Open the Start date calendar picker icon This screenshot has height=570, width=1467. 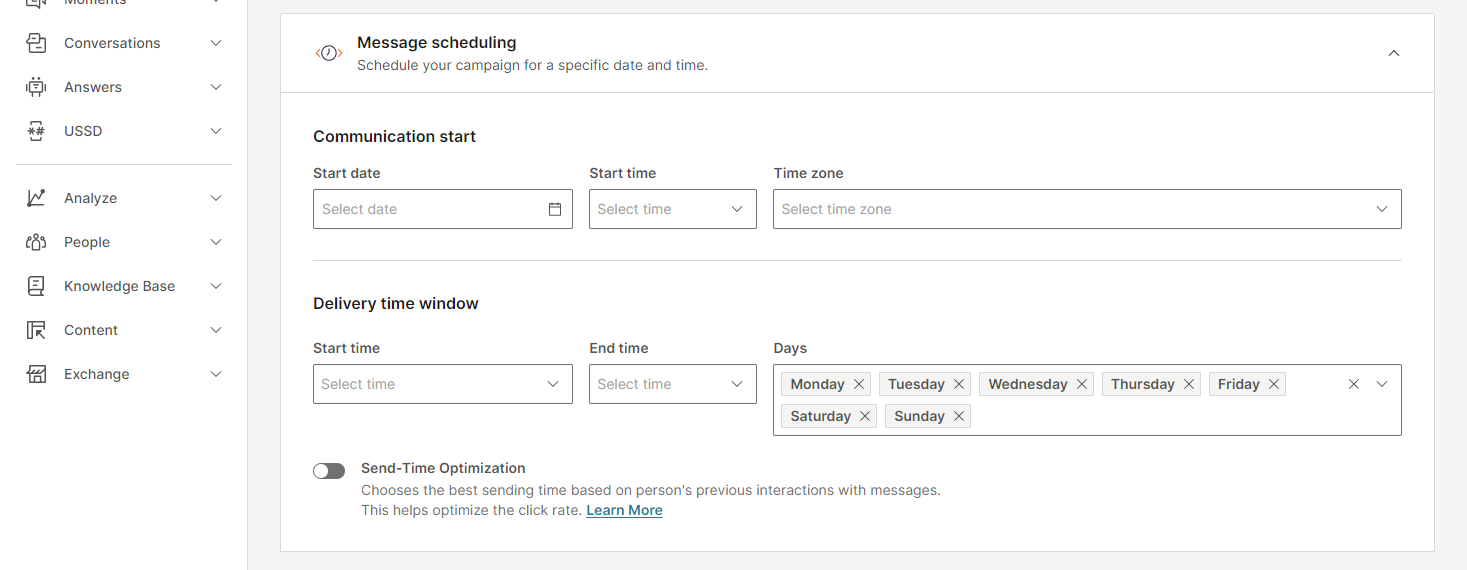555,209
